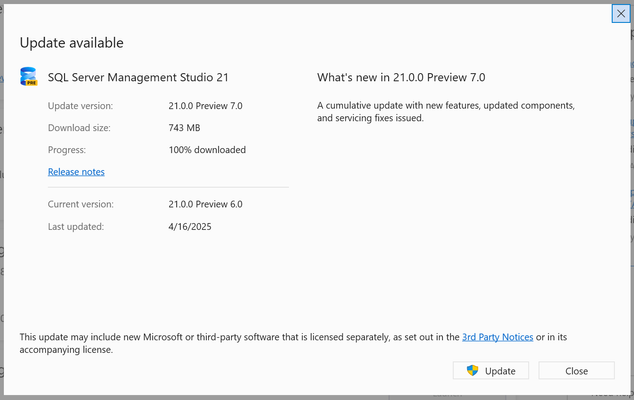The image size is (634, 400).
Task: Open the Release notes link
Action: [76, 172]
